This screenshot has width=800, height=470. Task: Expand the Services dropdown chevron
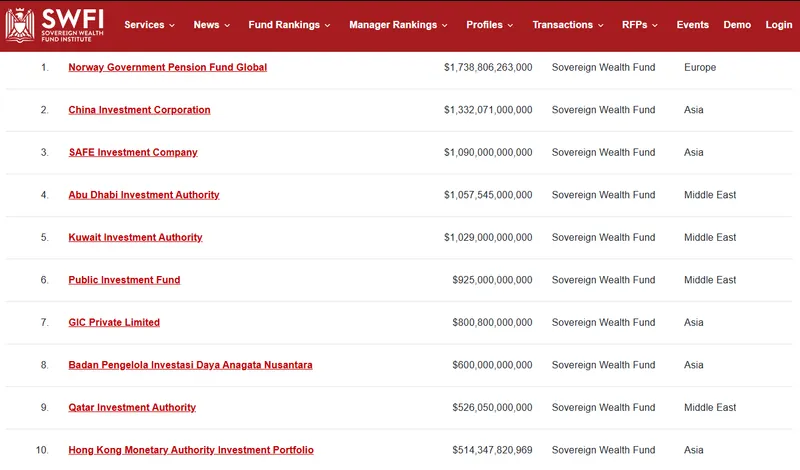pyautogui.click(x=172, y=26)
